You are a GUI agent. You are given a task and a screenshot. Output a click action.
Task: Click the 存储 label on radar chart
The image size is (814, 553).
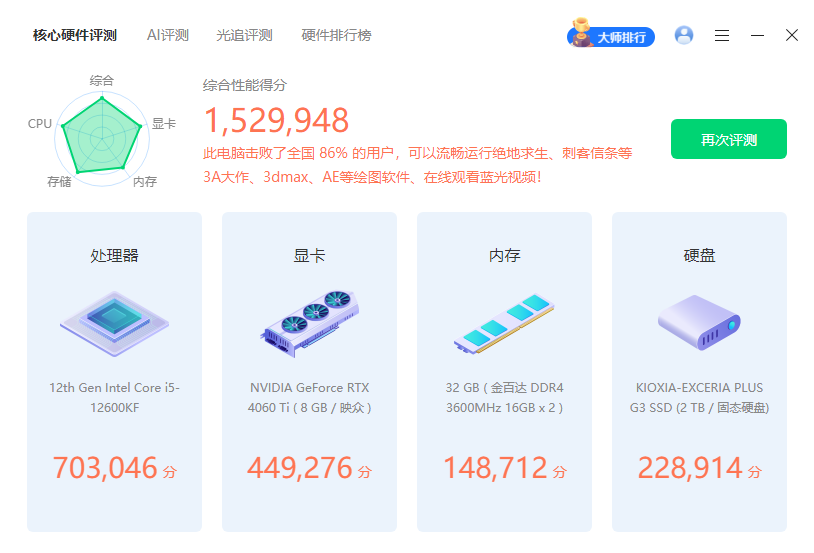(59, 182)
